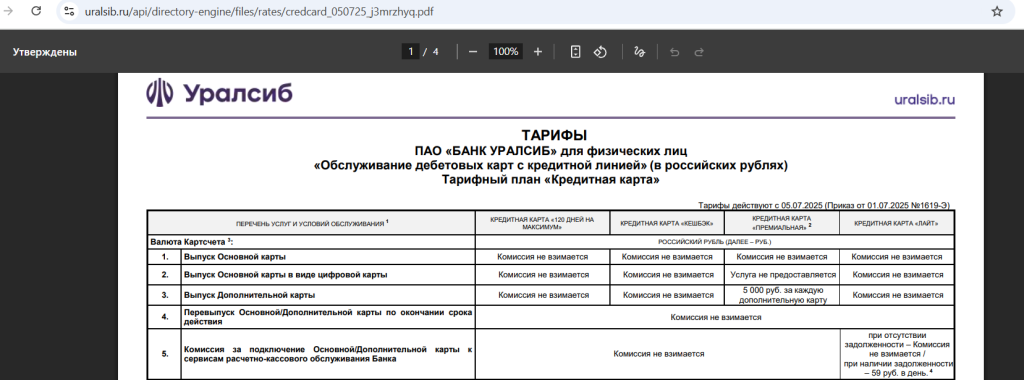Zoom in the PDF with plus button
The width and height of the screenshot is (1024, 380).
[537, 52]
